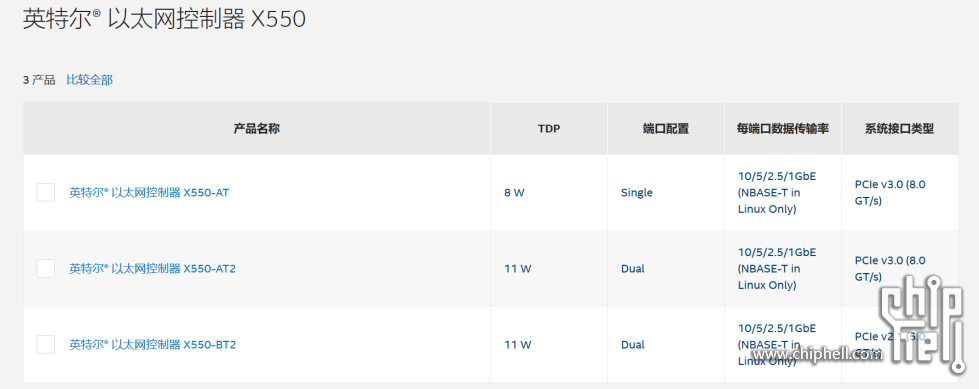The height and width of the screenshot is (389, 979).
Task: Click the 系统接口类型 column header
Action: tap(899, 129)
